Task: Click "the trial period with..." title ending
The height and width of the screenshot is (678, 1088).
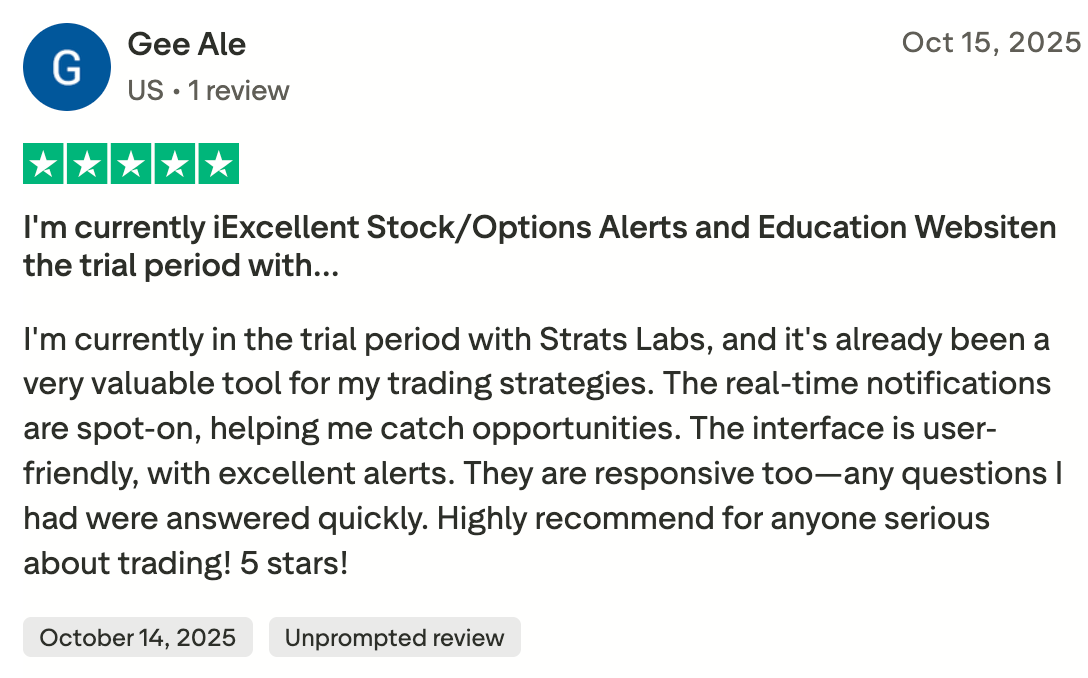Action: 181,267
